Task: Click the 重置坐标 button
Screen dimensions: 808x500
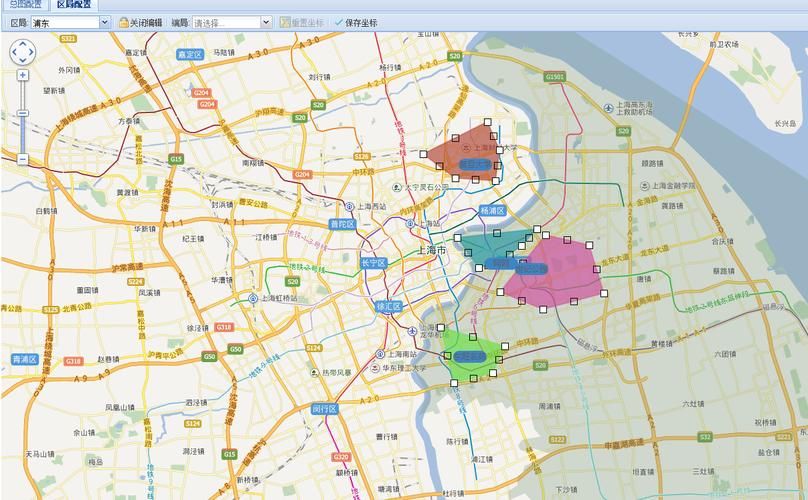Action: [x=301, y=22]
